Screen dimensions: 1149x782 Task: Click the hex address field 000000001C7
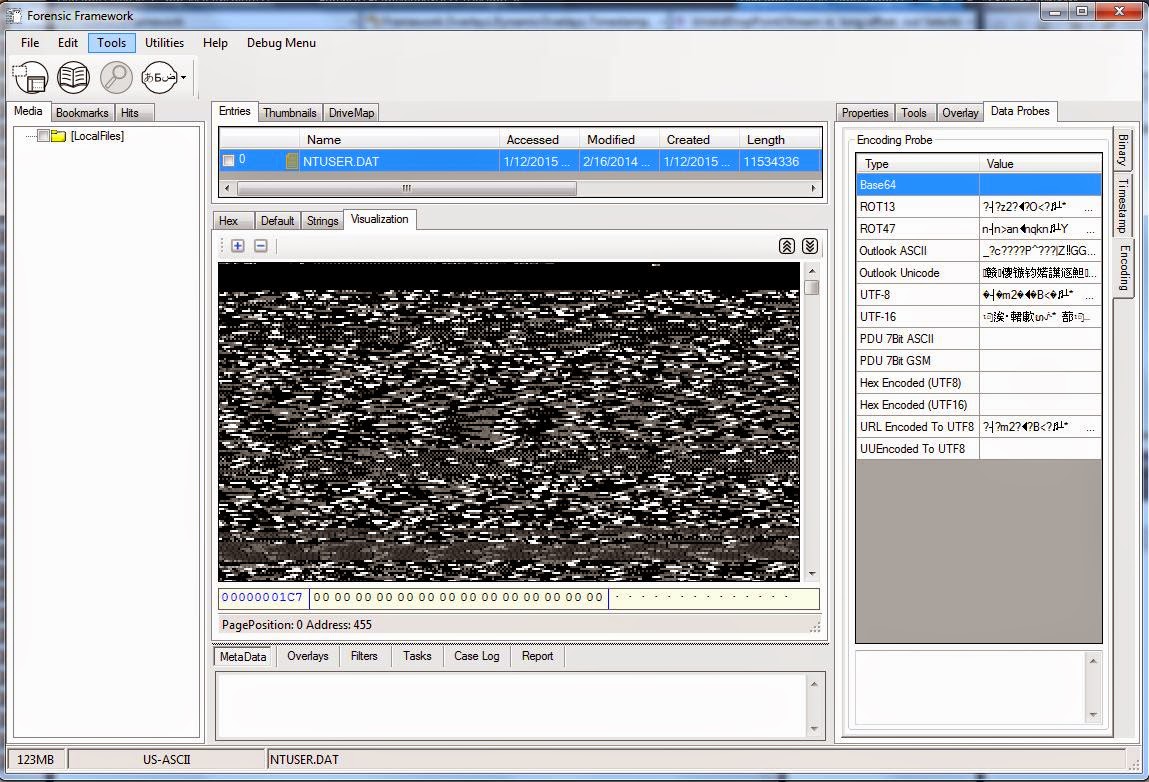click(263, 598)
